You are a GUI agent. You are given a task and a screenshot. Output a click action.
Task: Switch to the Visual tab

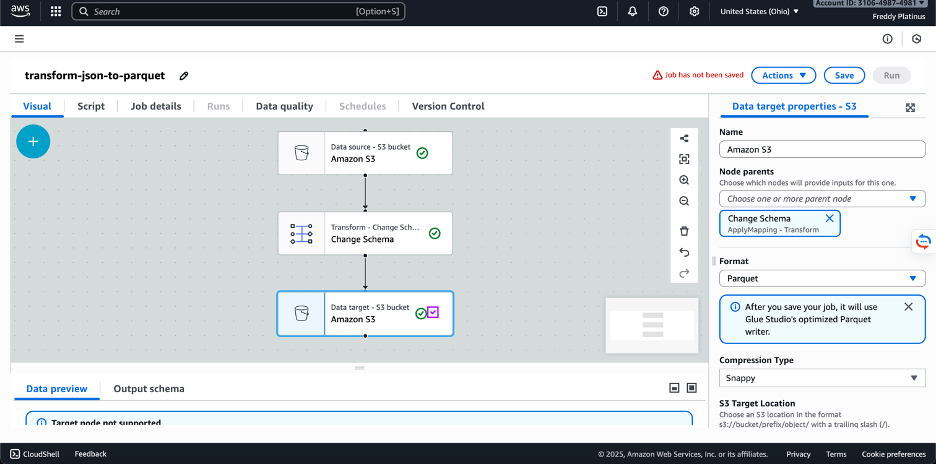click(x=37, y=106)
